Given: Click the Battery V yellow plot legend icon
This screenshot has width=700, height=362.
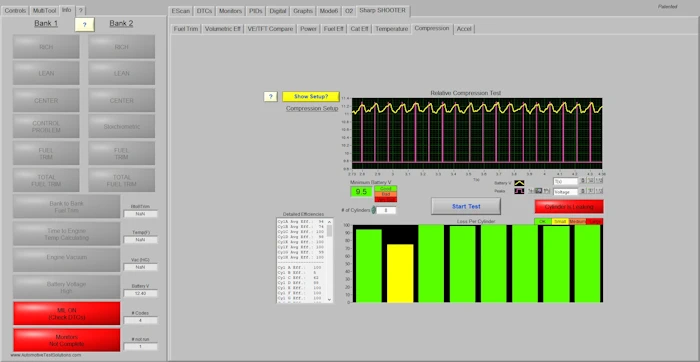Looking at the screenshot, I should pyautogui.click(x=519, y=183).
